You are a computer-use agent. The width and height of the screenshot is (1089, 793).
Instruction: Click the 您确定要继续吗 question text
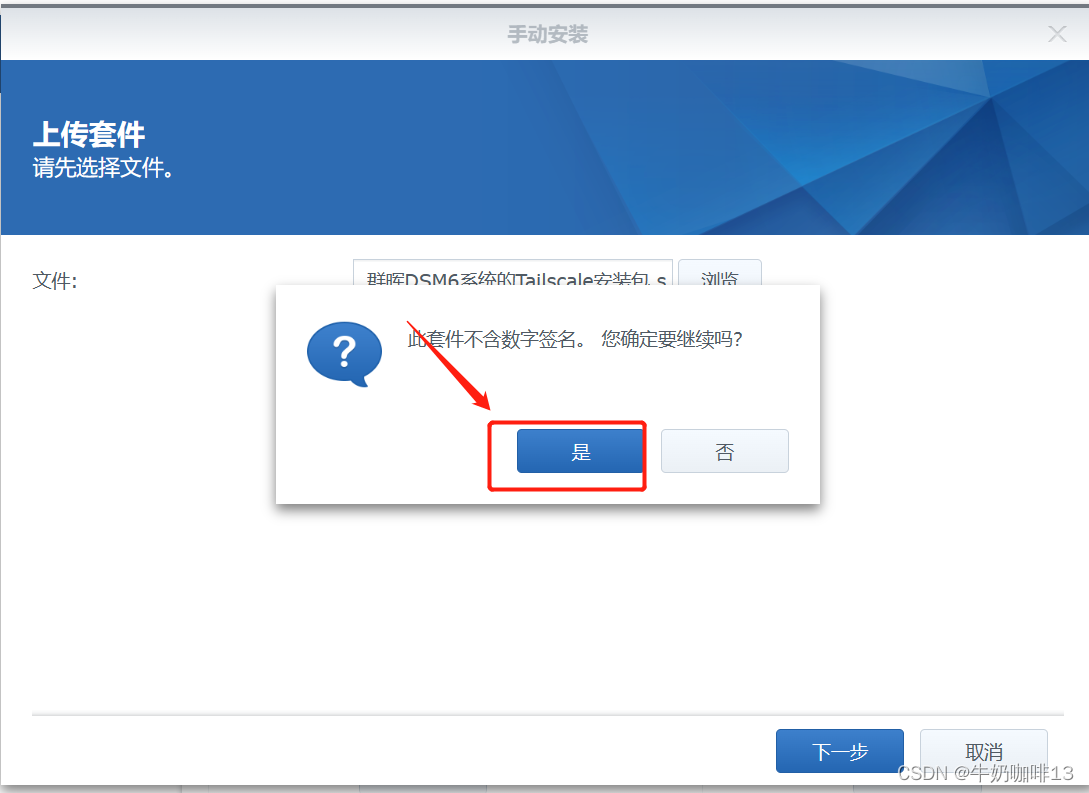(672, 339)
